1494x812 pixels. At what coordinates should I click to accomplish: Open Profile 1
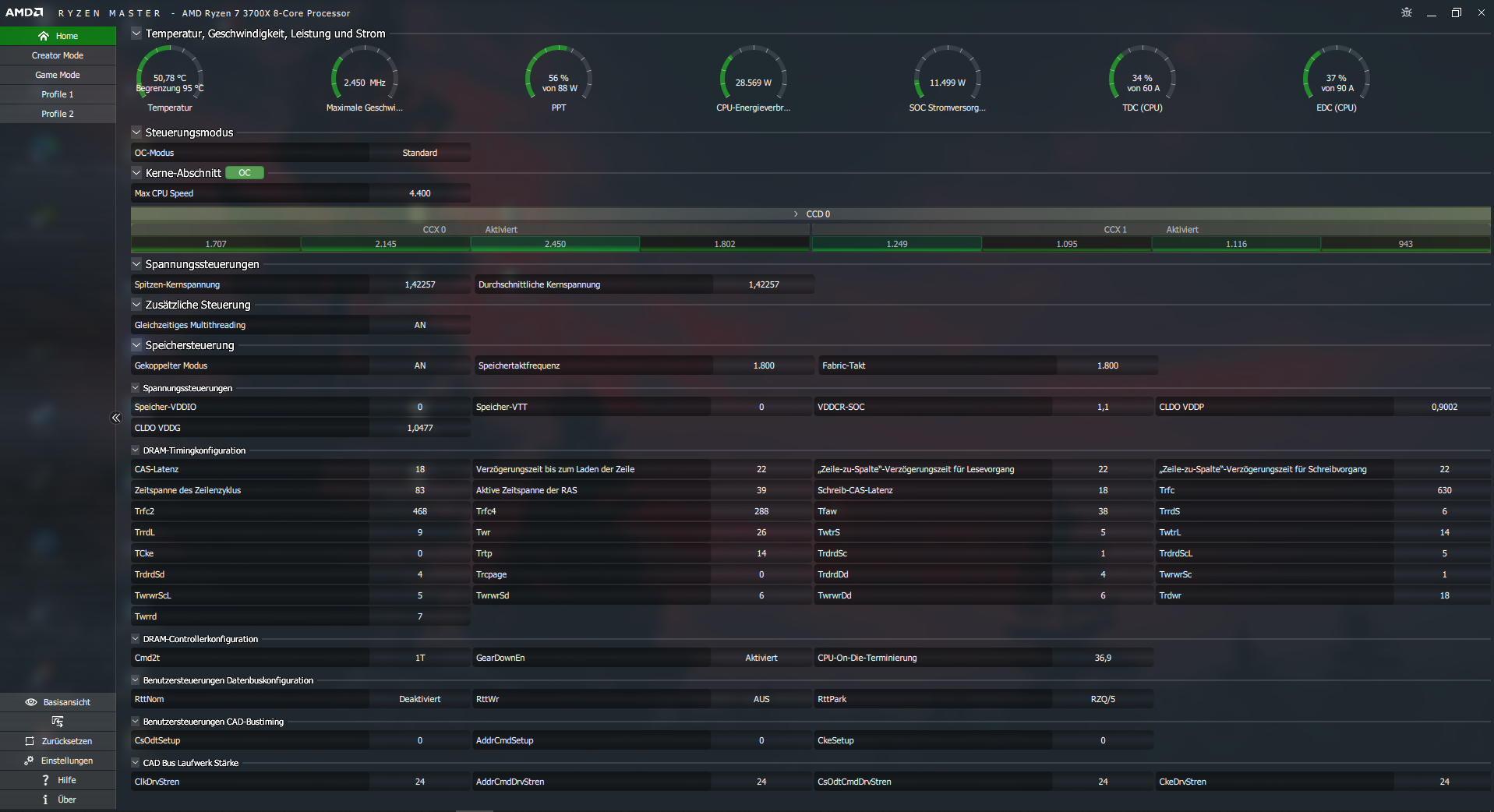coord(58,94)
